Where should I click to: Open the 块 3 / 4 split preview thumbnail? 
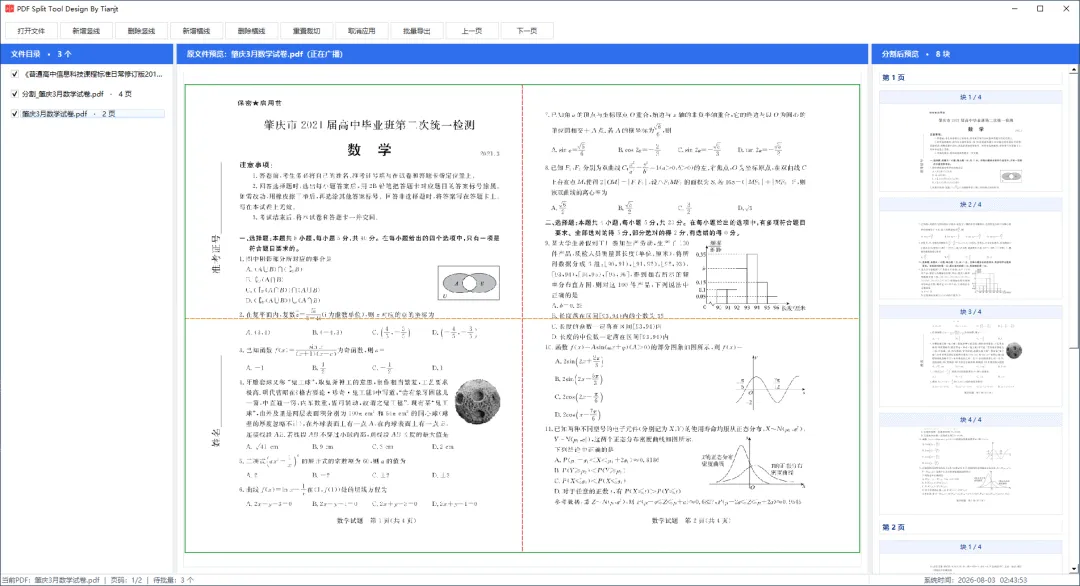970,362
